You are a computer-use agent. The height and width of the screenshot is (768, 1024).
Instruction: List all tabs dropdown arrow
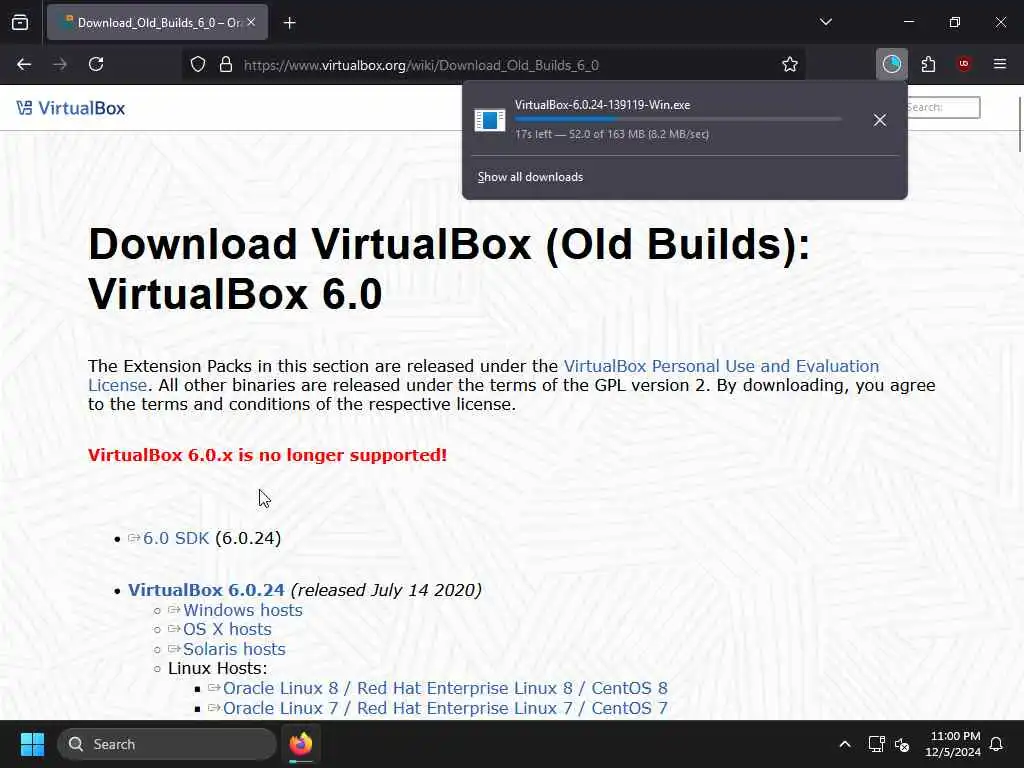(x=825, y=22)
